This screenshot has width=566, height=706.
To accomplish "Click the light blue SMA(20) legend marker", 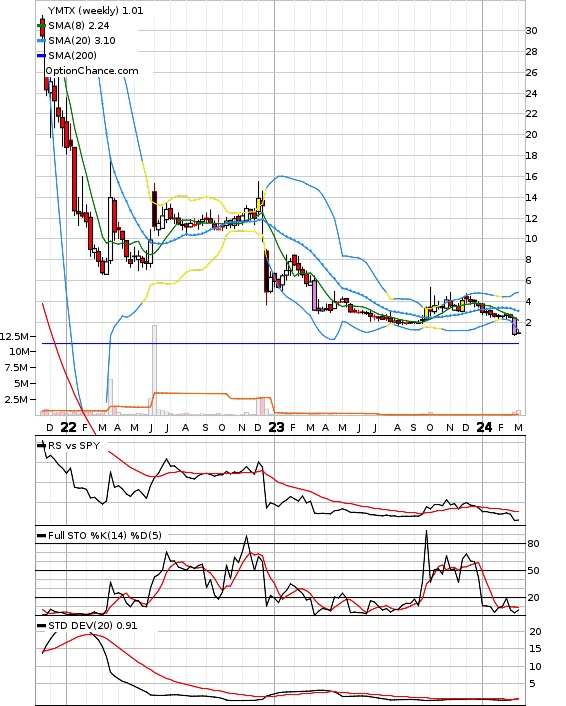I will [41, 41].
